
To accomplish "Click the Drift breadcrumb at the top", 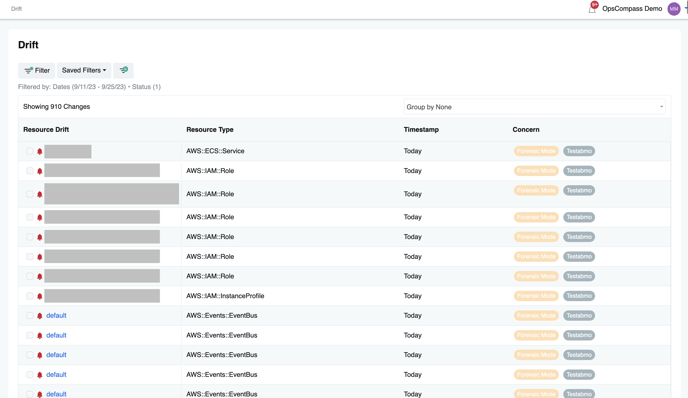I will (17, 9).
